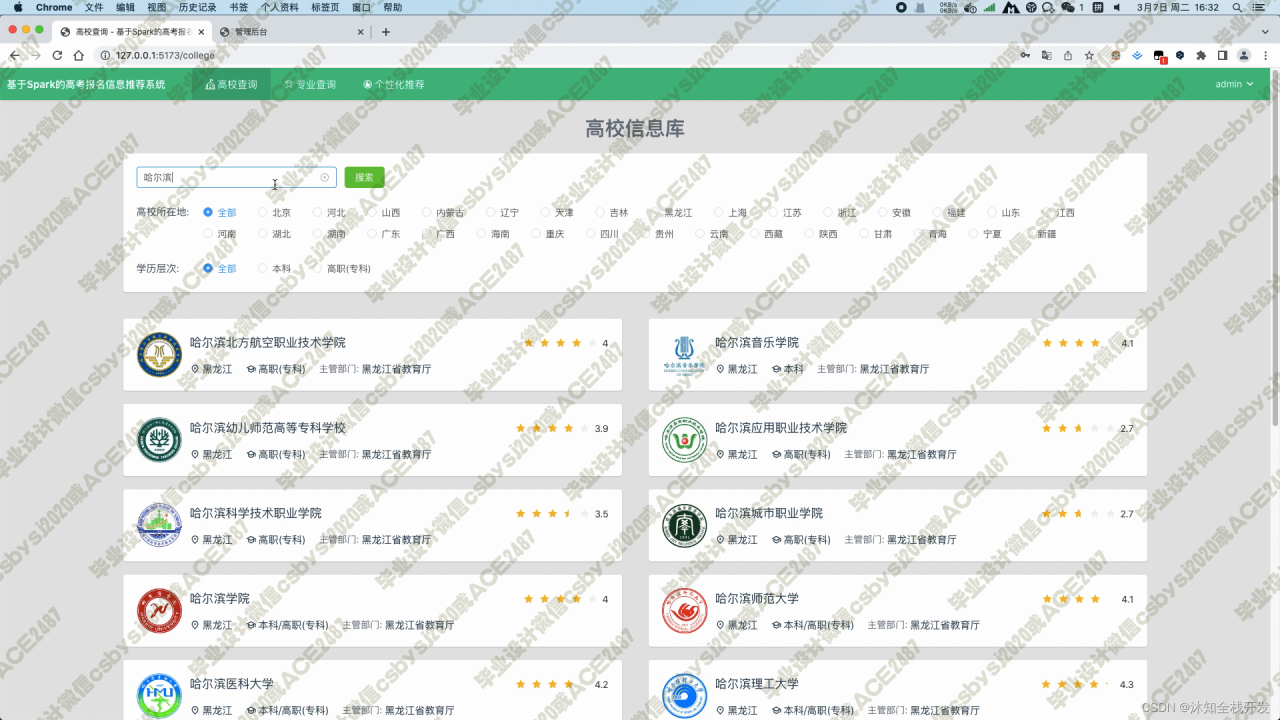
Task: Open the 历史记录 menu in menu bar
Action: click(197, 7)
